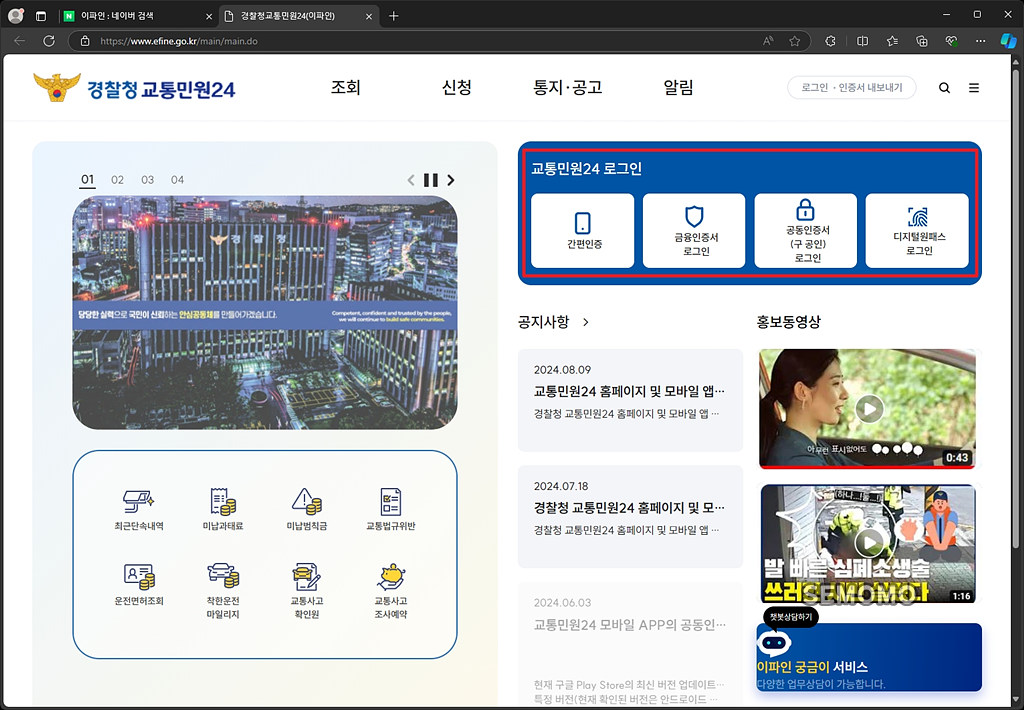Open the 교통사고 확인원 icon
The height and width of the screenshot is (710, 1024).
pos(306,591)
